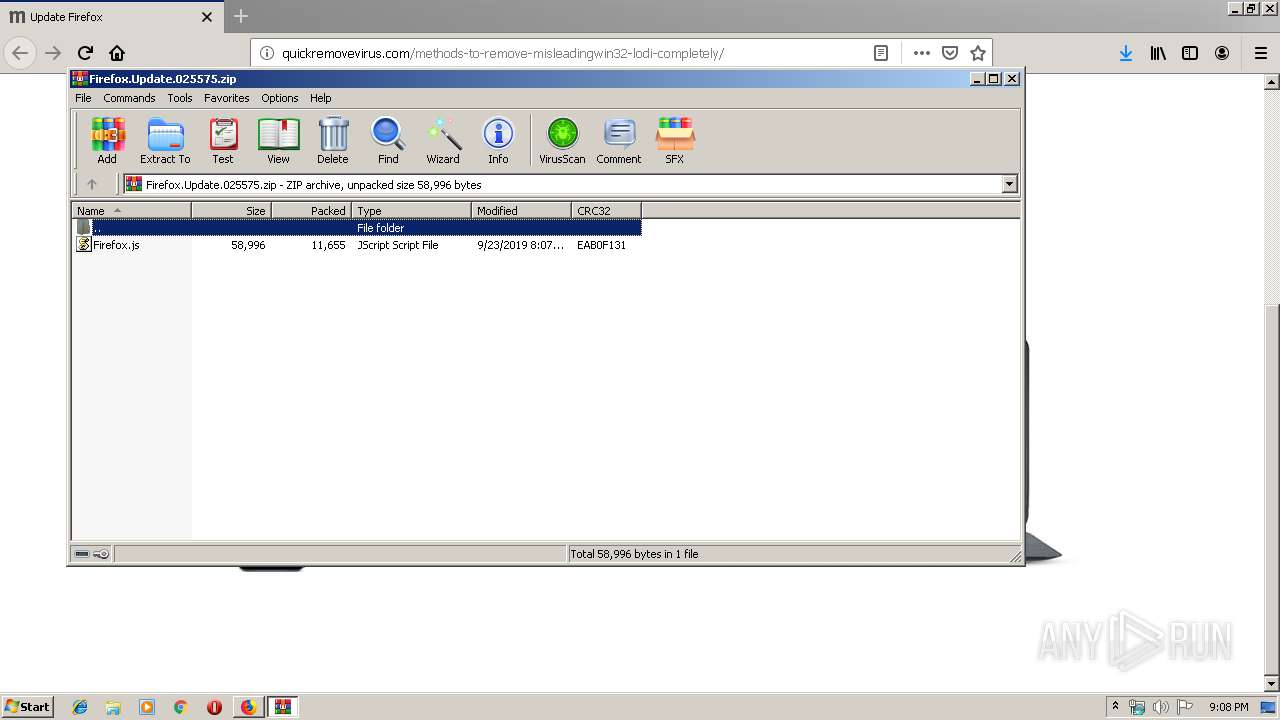Open Firefox downloads arrow

[x=1126, y=53]
